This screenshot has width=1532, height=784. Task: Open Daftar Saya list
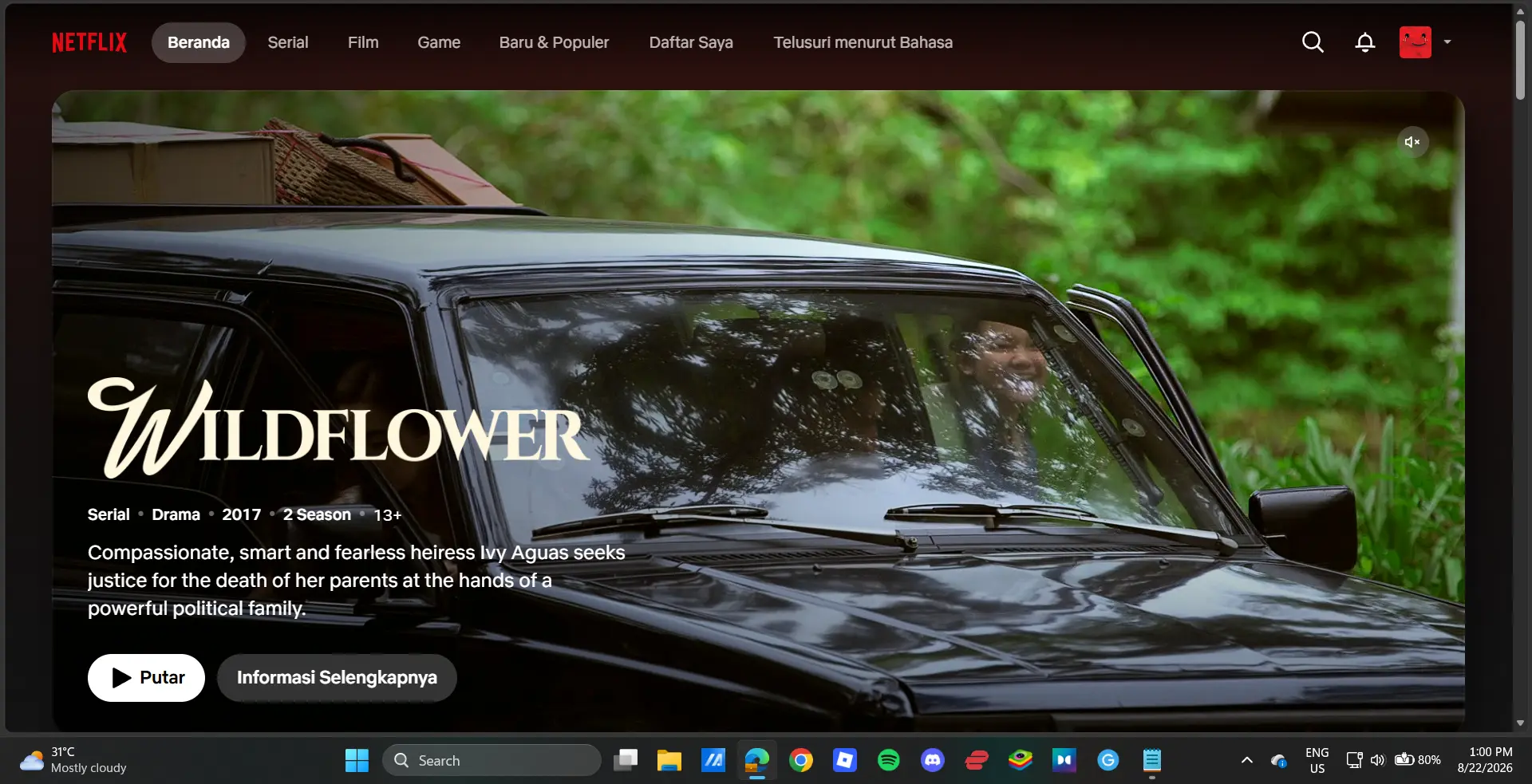(691, 42)
